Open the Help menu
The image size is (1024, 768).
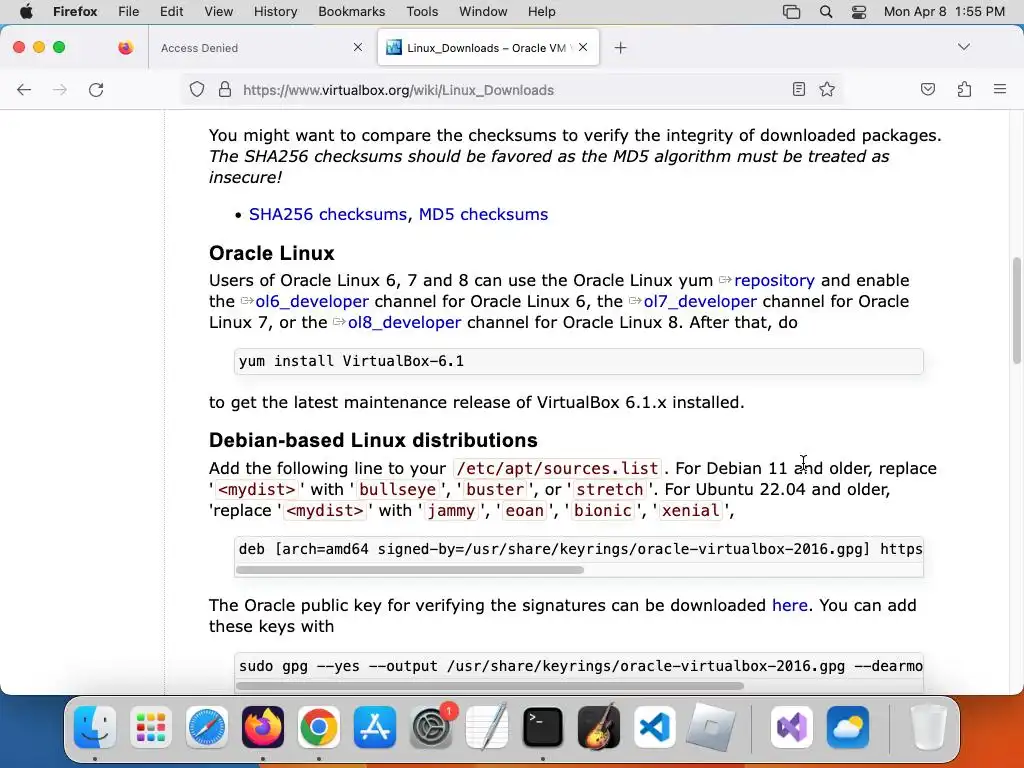(541, 12)
